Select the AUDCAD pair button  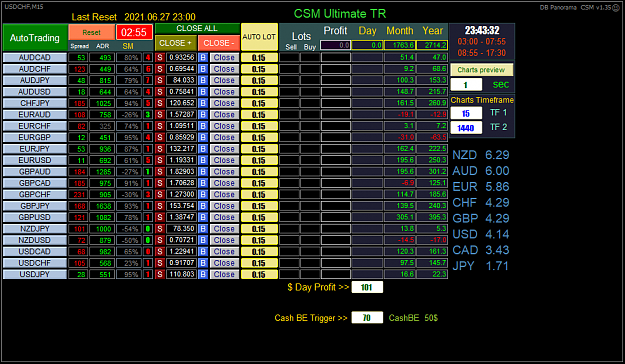click(x=35, y=57)
